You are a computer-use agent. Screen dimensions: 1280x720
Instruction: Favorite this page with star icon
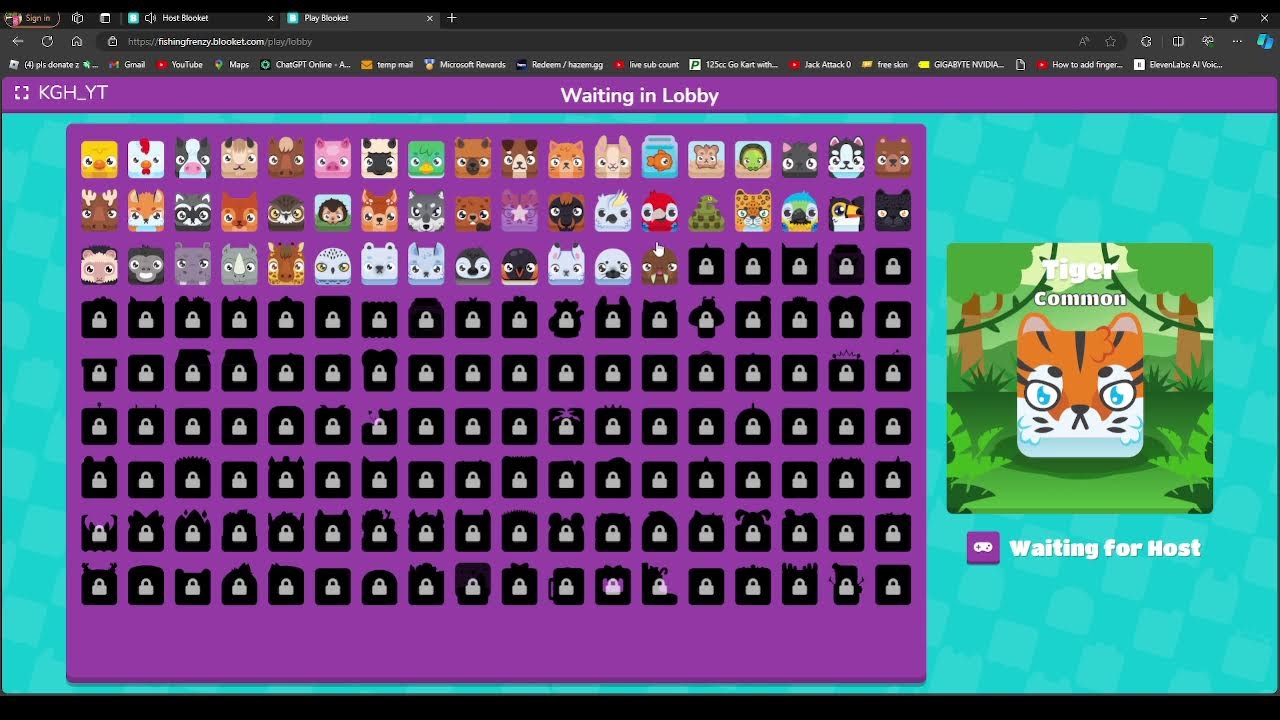[1110, 41]
